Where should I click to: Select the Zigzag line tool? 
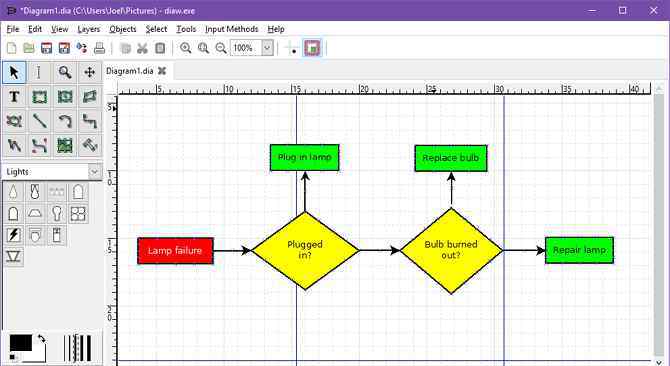coord(90,121)
